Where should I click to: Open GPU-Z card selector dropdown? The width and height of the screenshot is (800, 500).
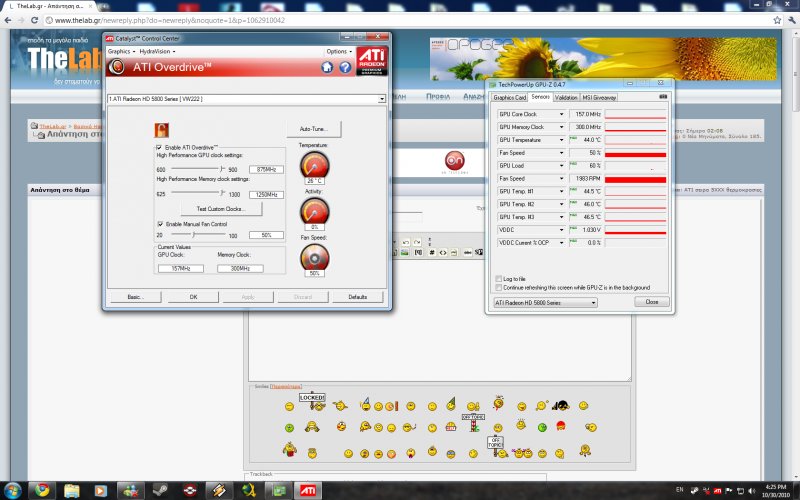click(x=545, y=303)
